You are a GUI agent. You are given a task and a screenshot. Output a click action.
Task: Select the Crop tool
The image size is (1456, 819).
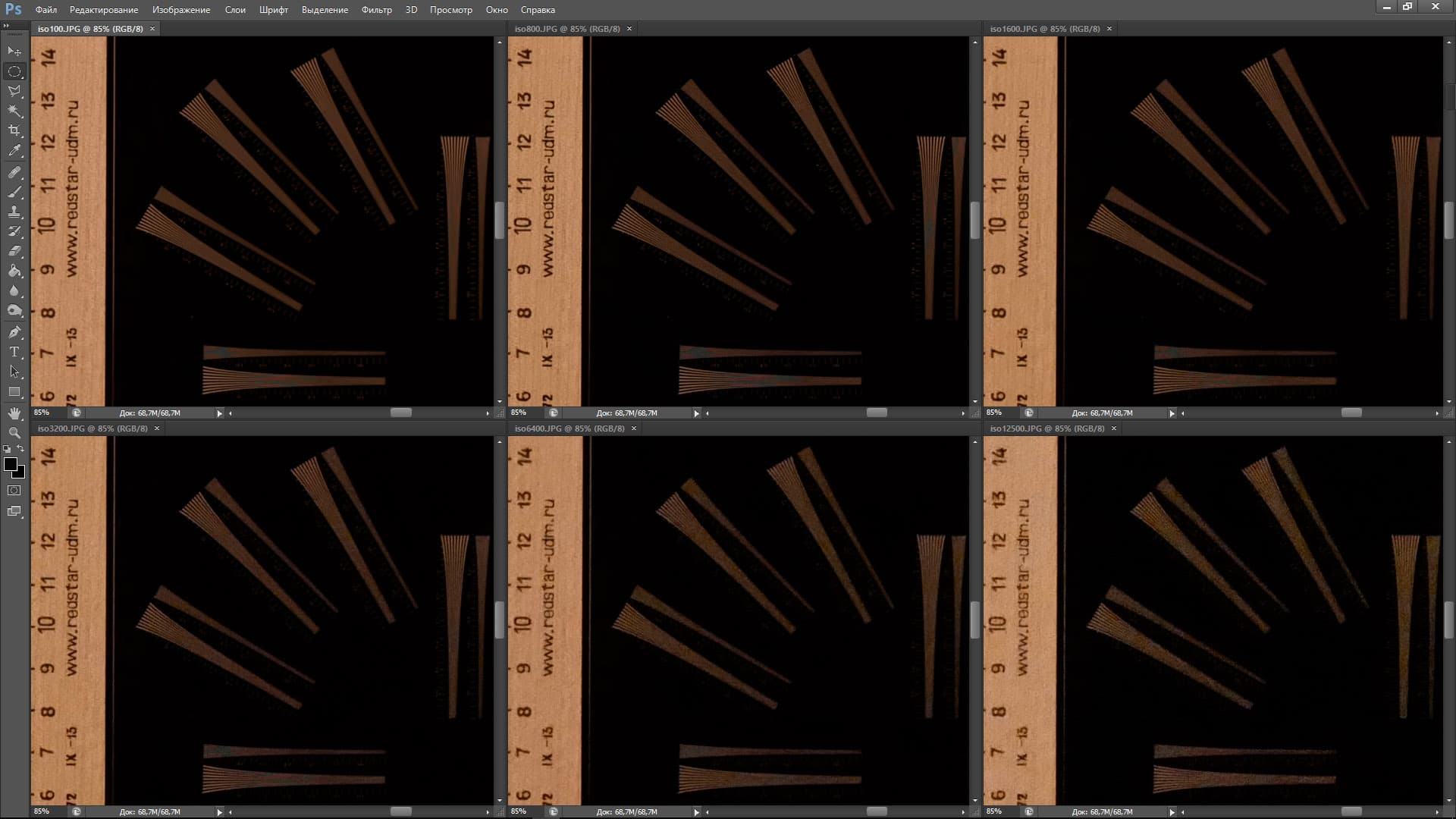(14, 130)
